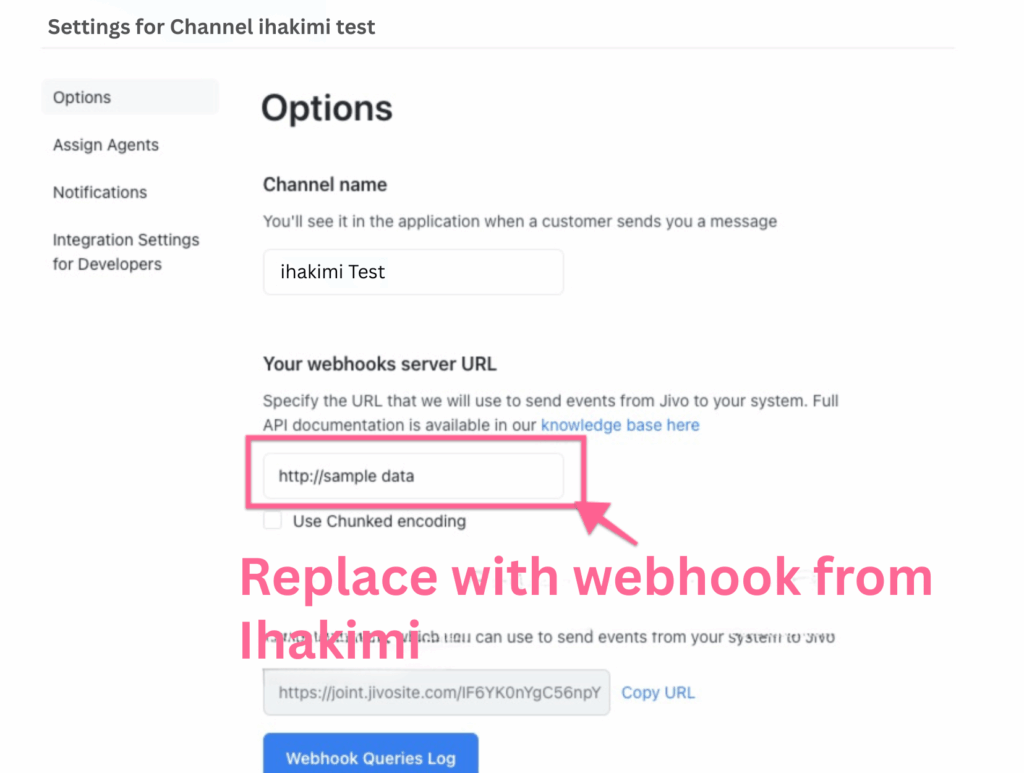Focus the webhooks server URL field

413,476
